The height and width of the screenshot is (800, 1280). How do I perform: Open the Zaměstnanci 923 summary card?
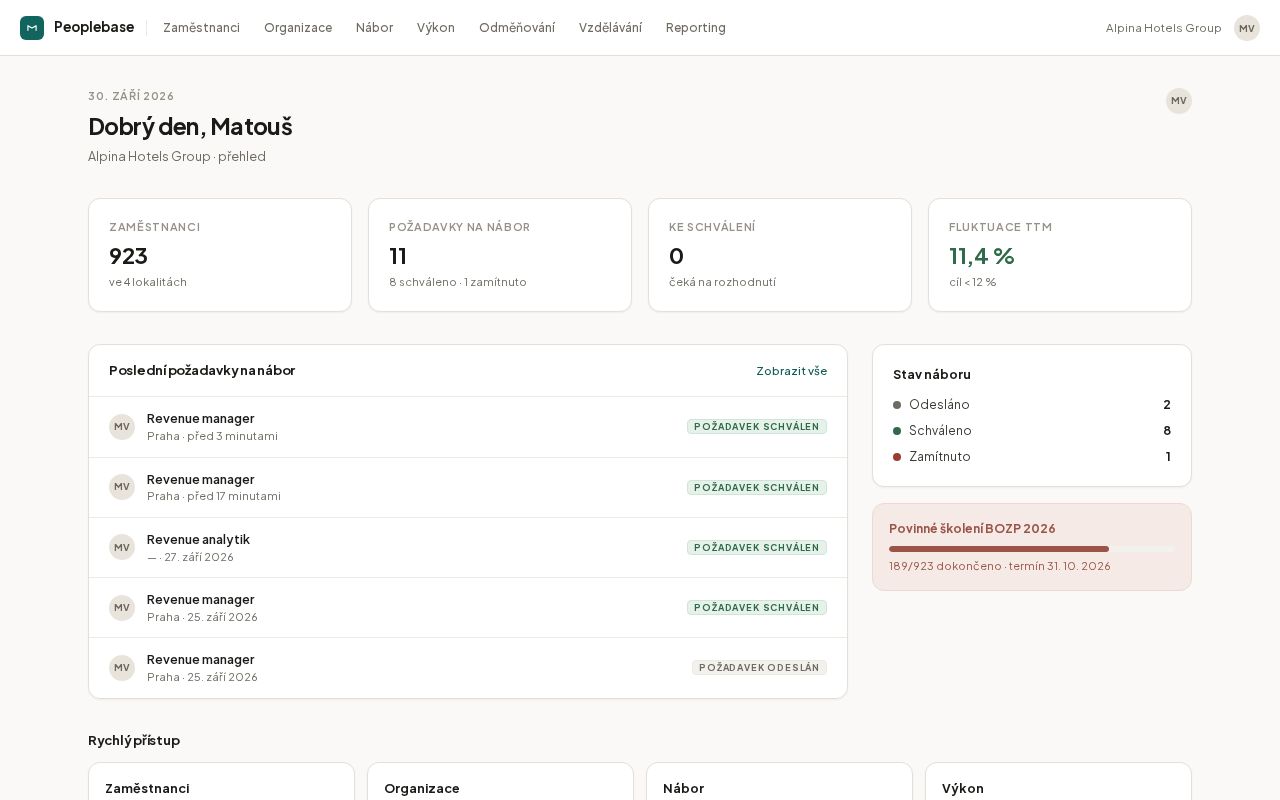click(220, 255)
